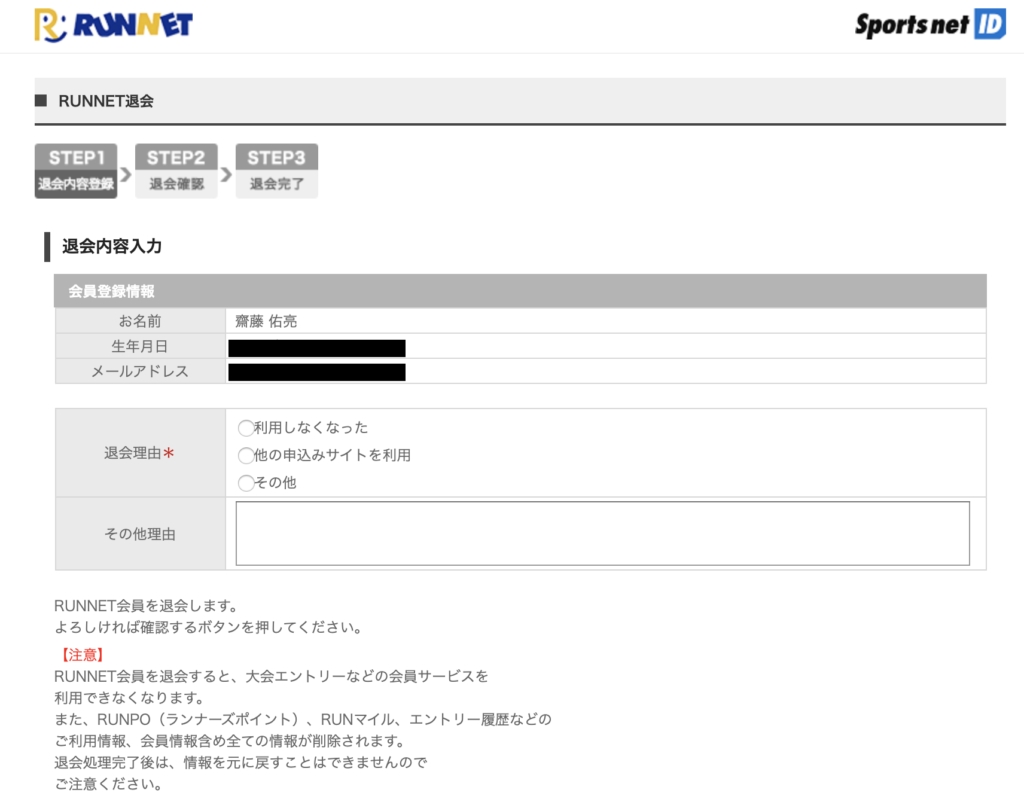
Task: Click the メールアドレス label cell
Action: coord(140,371)
